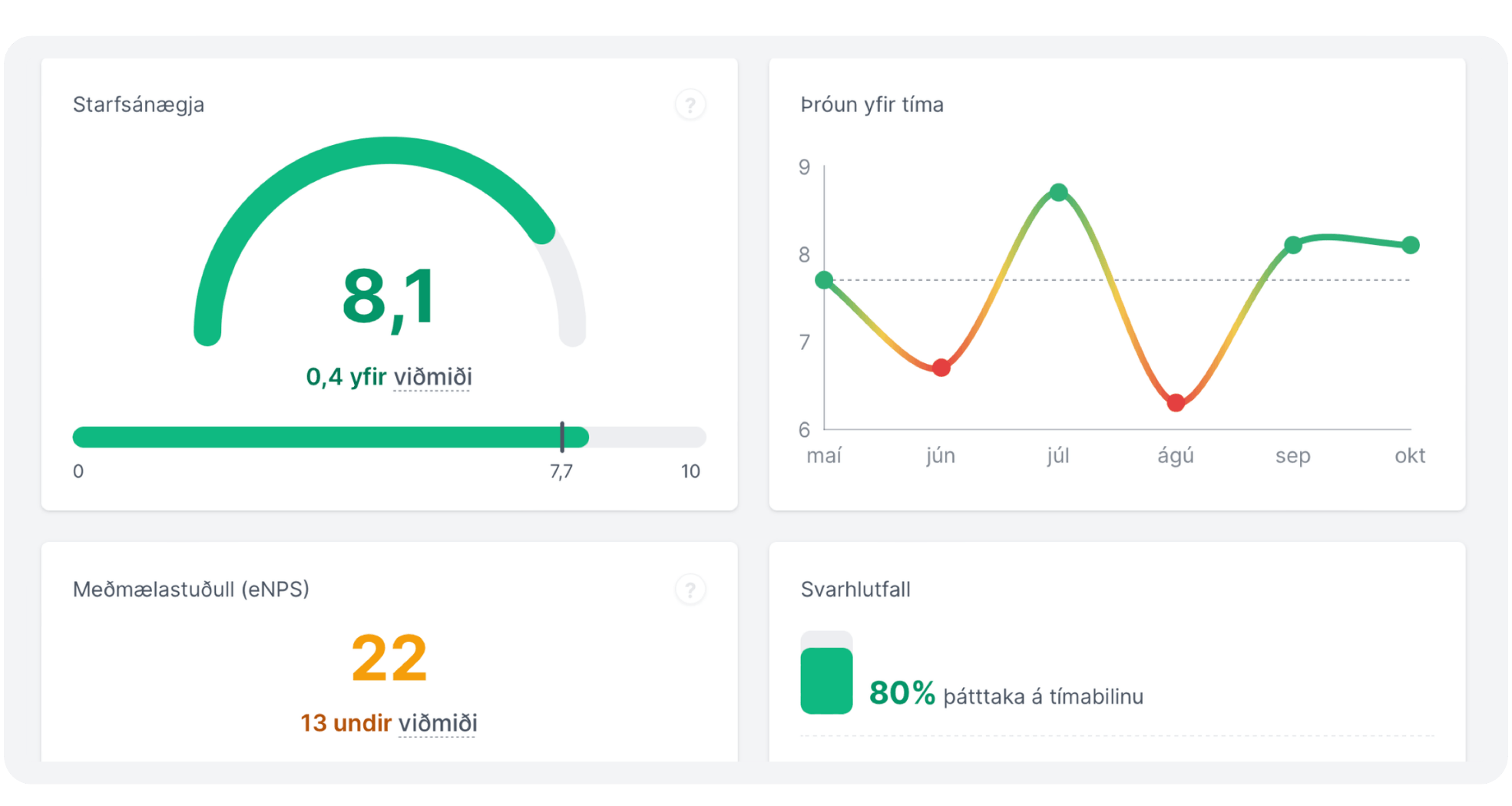Click the '0' scale start label
The width and height of the screenshot is (1512, 806).
tap(78, 471)
